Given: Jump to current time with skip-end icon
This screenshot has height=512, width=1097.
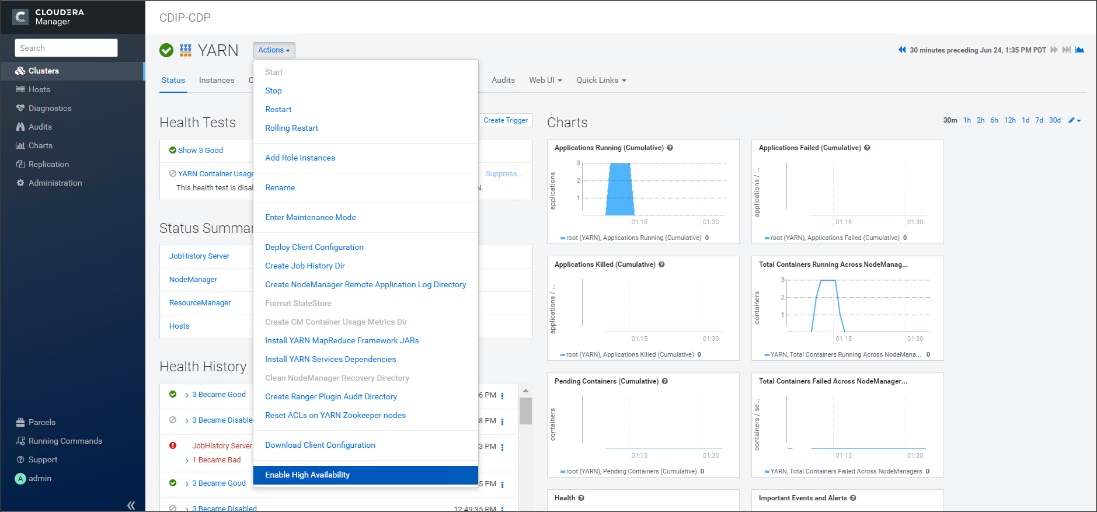Looking at the screenshot, I should pos(1067,50).
